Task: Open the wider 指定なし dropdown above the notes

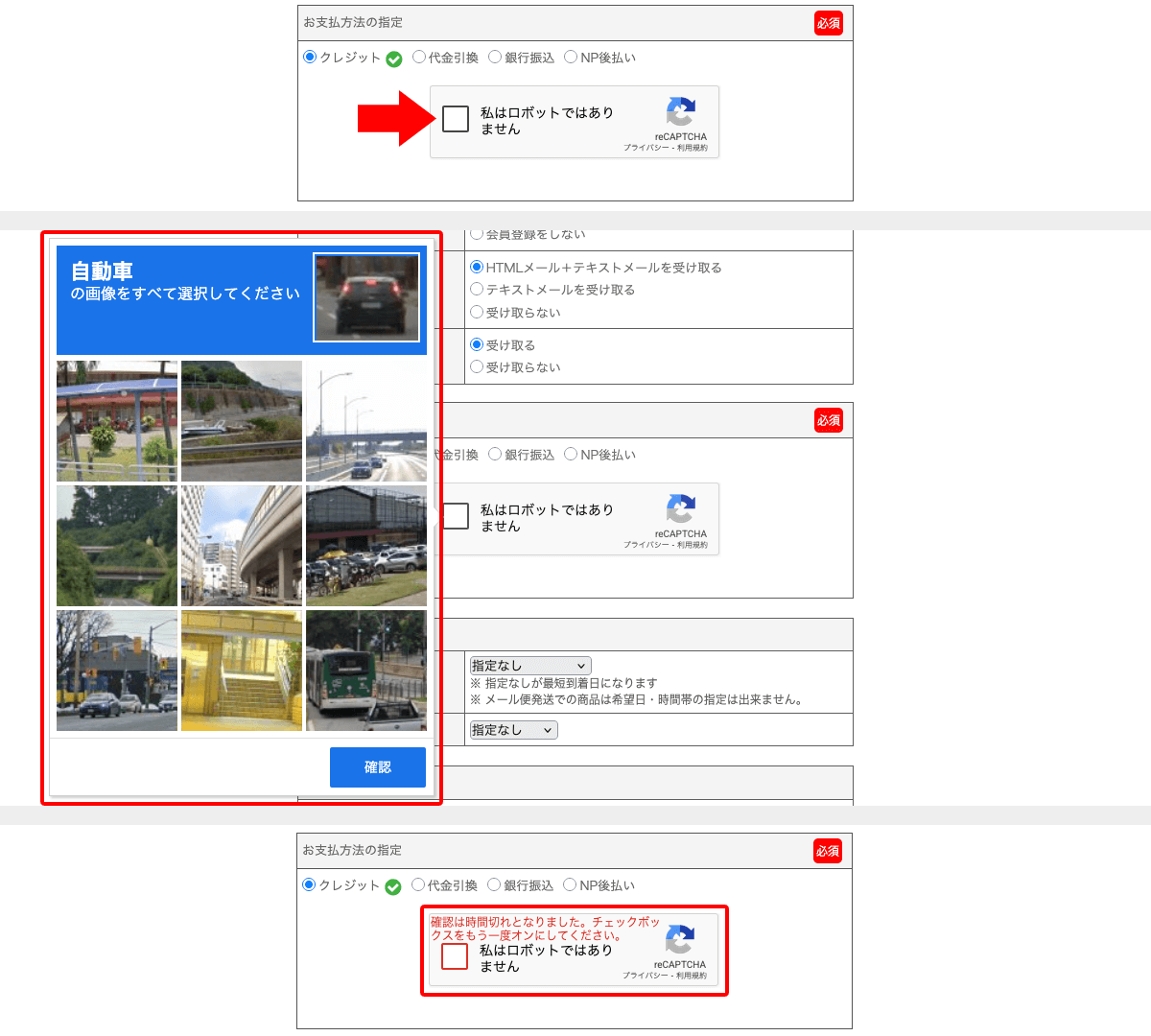Action: coord(529,666)
